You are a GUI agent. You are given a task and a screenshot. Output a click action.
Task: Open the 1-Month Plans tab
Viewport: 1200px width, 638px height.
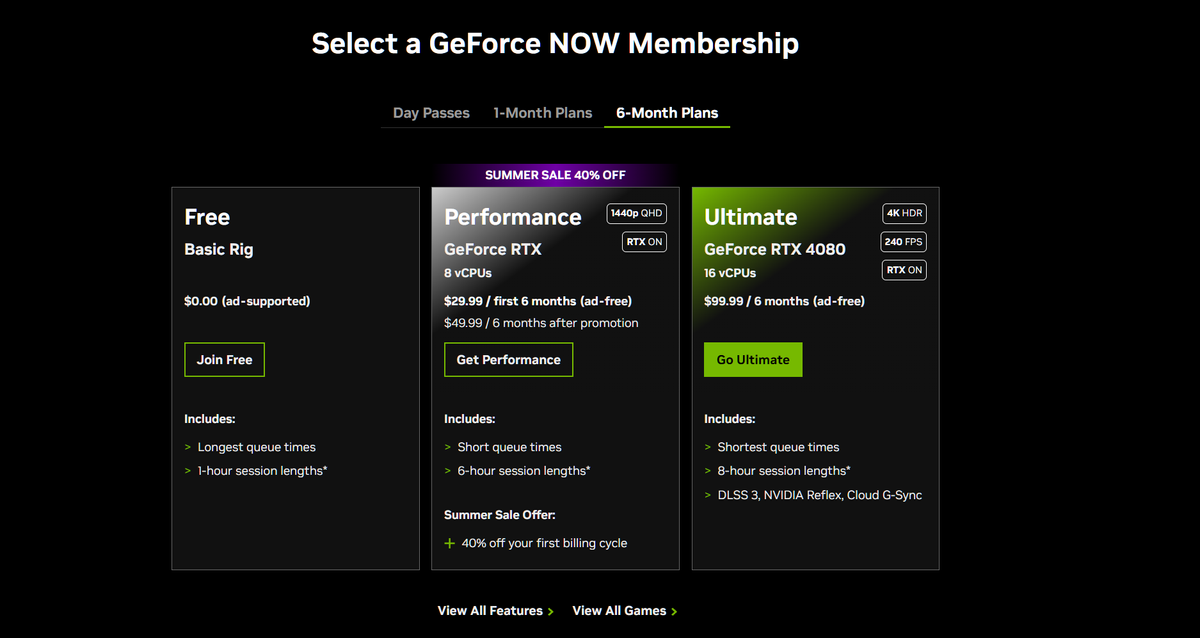pos(542,112)
